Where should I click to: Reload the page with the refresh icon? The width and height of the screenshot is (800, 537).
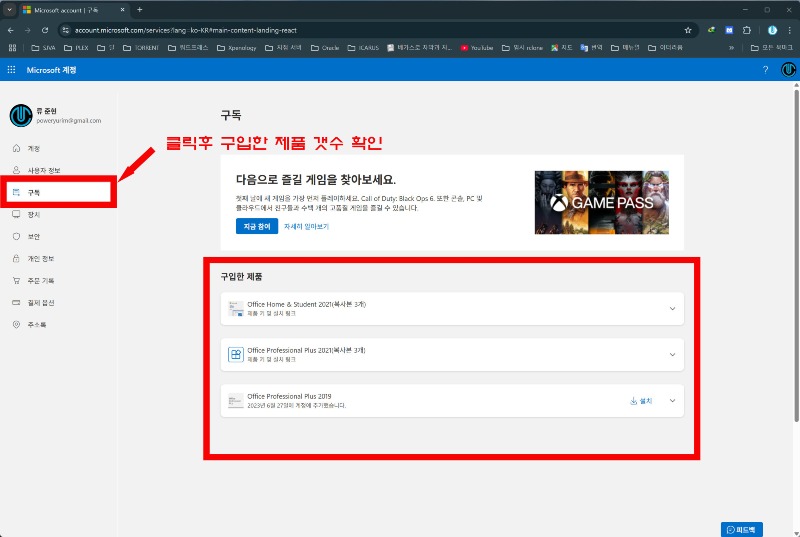click(45, 30)
